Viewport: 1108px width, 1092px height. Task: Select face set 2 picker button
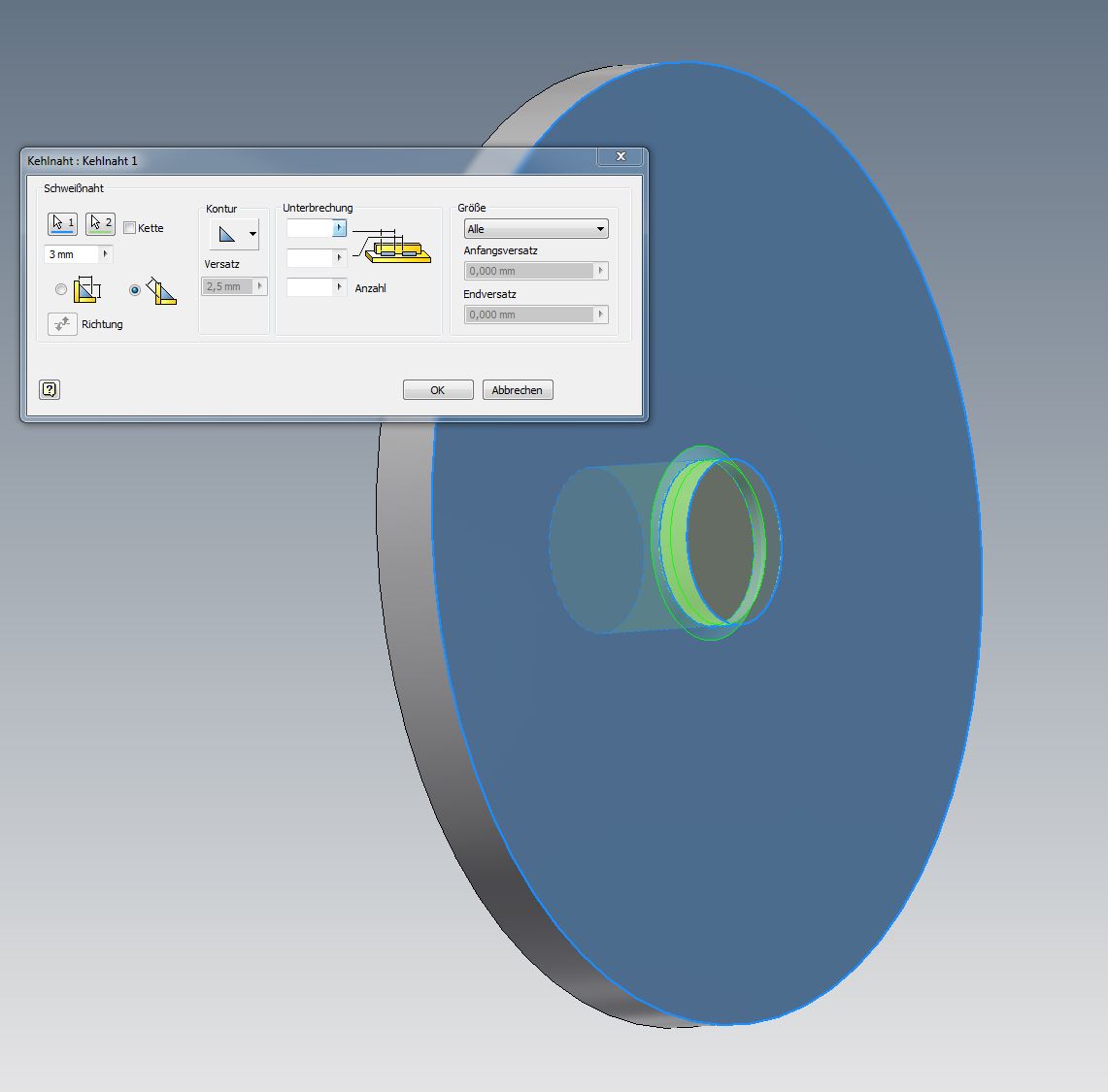(100, 224)
